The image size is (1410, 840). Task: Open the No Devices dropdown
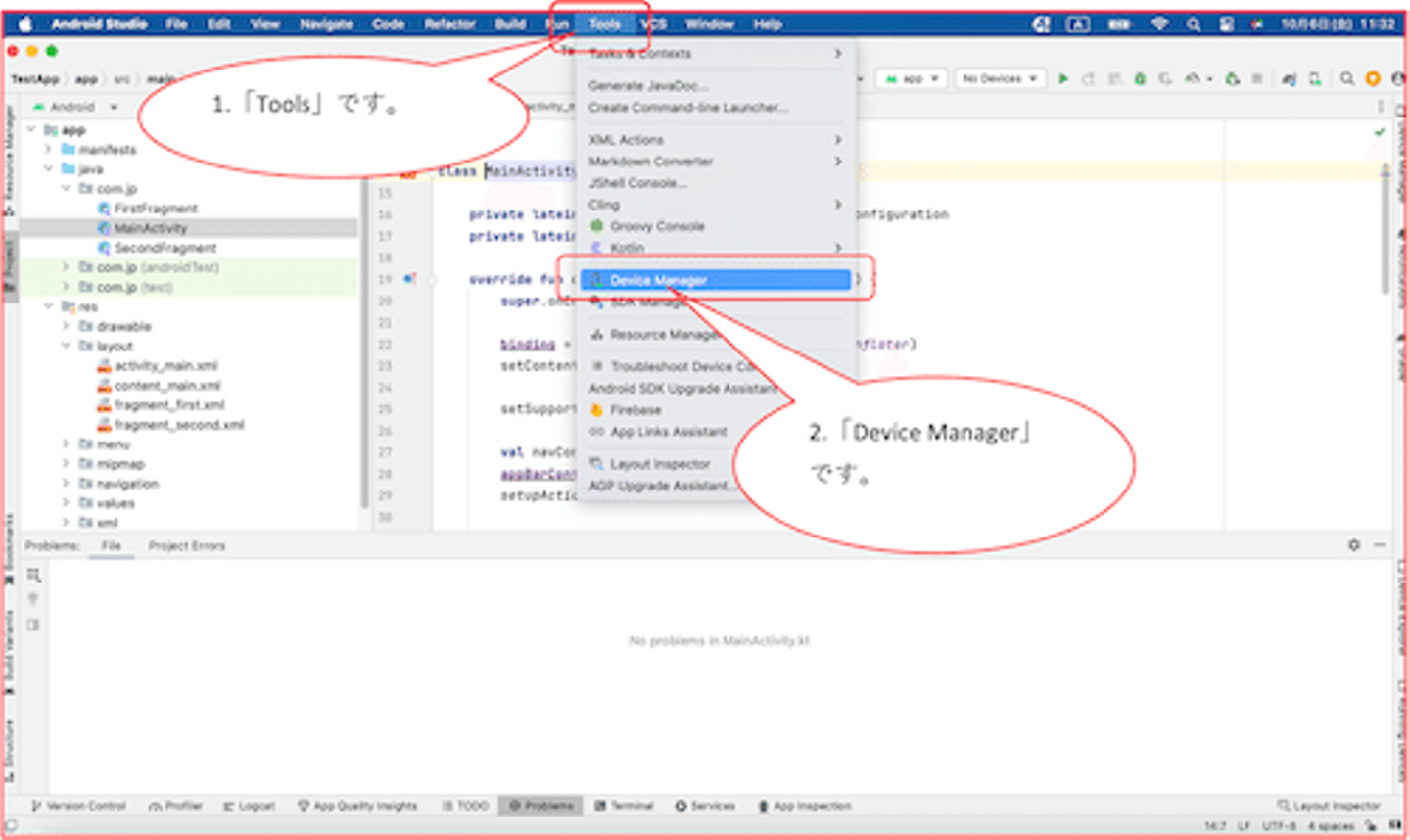click(x=999, y=78)
